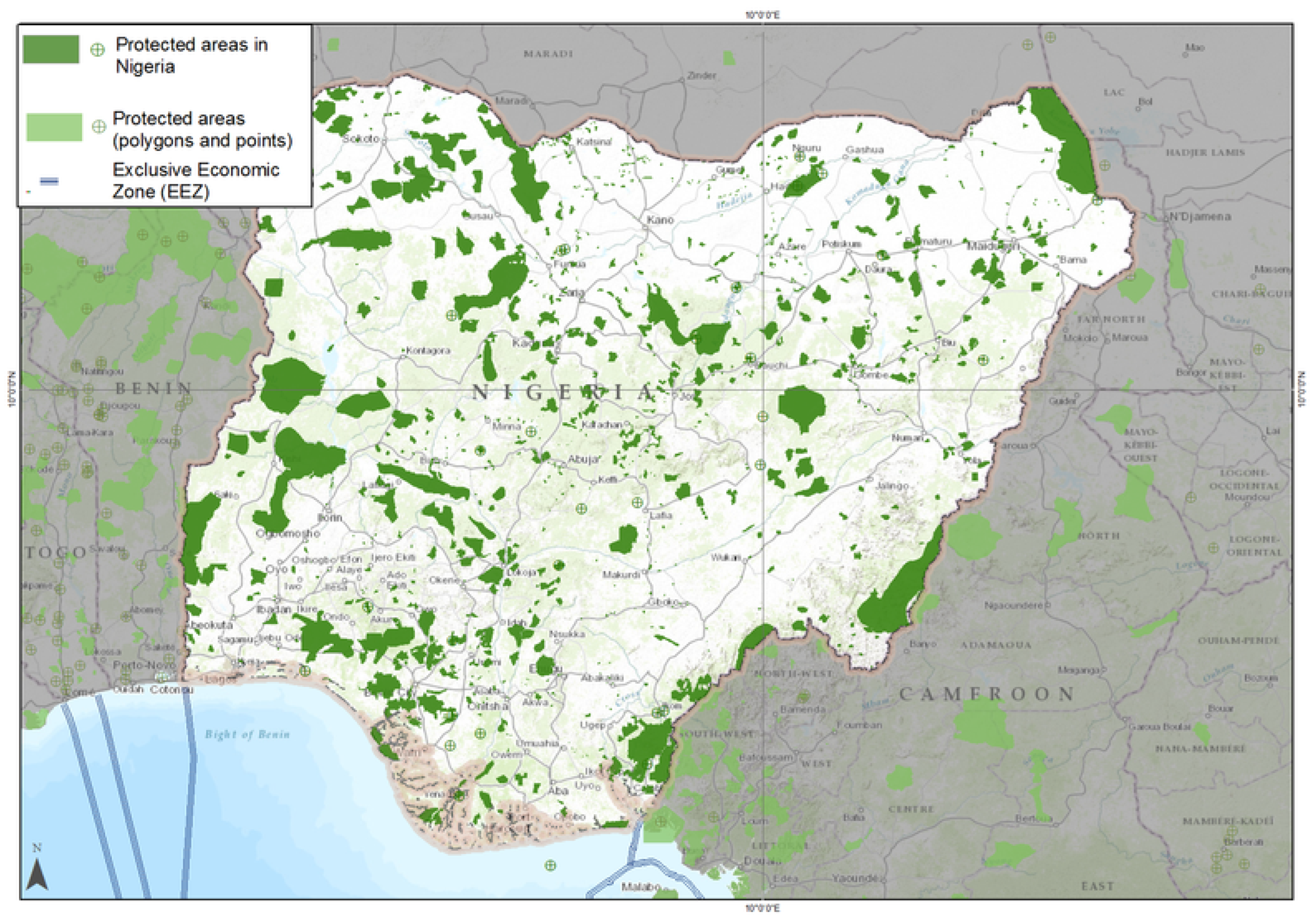Screen dimensions: 1316x916
Task: Click the protected-area point marker offshore south of Nigeria
Action: coord(550,866)
